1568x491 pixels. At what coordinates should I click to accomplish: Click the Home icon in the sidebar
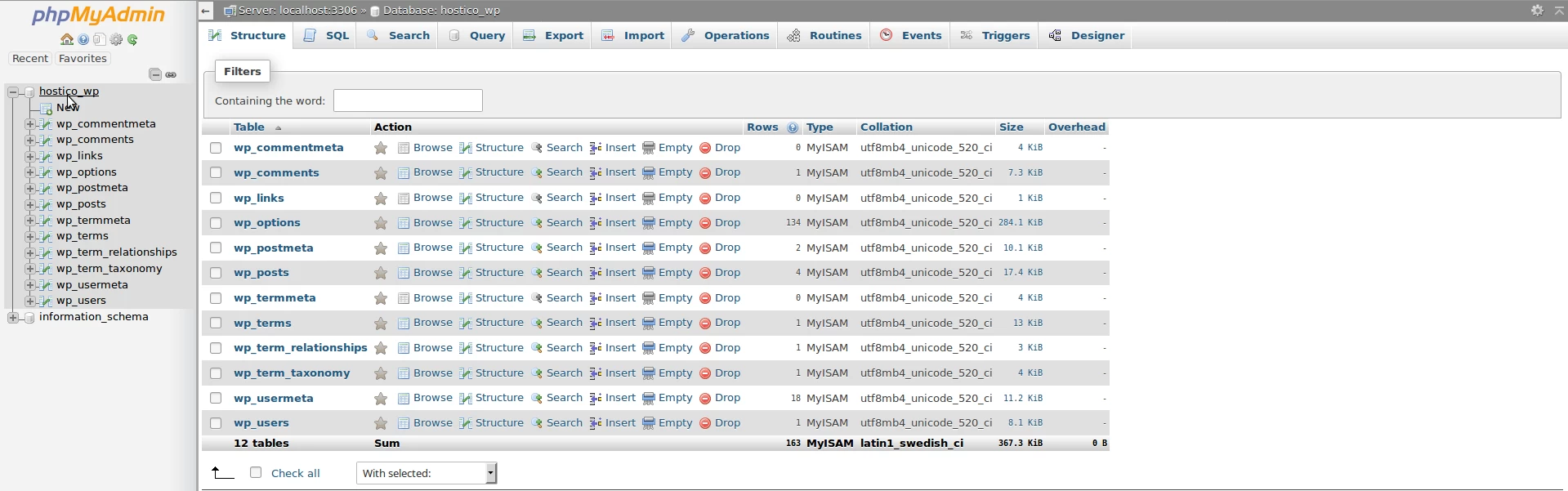pos(67,39)
